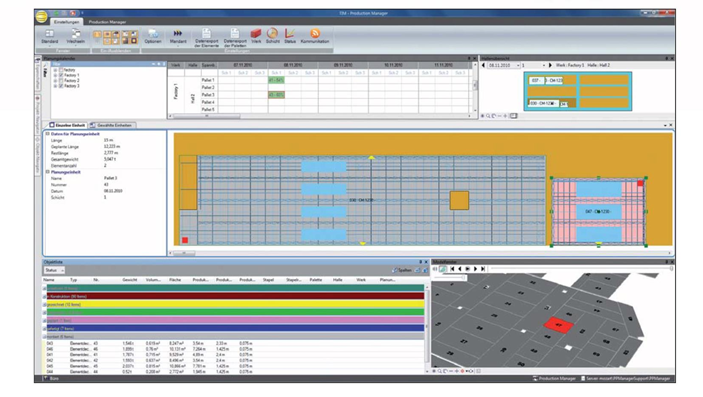The image size is (703, 397).
Task: Enable the Factory 2 checkbox
Action: pyautogui.click(x=61, y=81)
